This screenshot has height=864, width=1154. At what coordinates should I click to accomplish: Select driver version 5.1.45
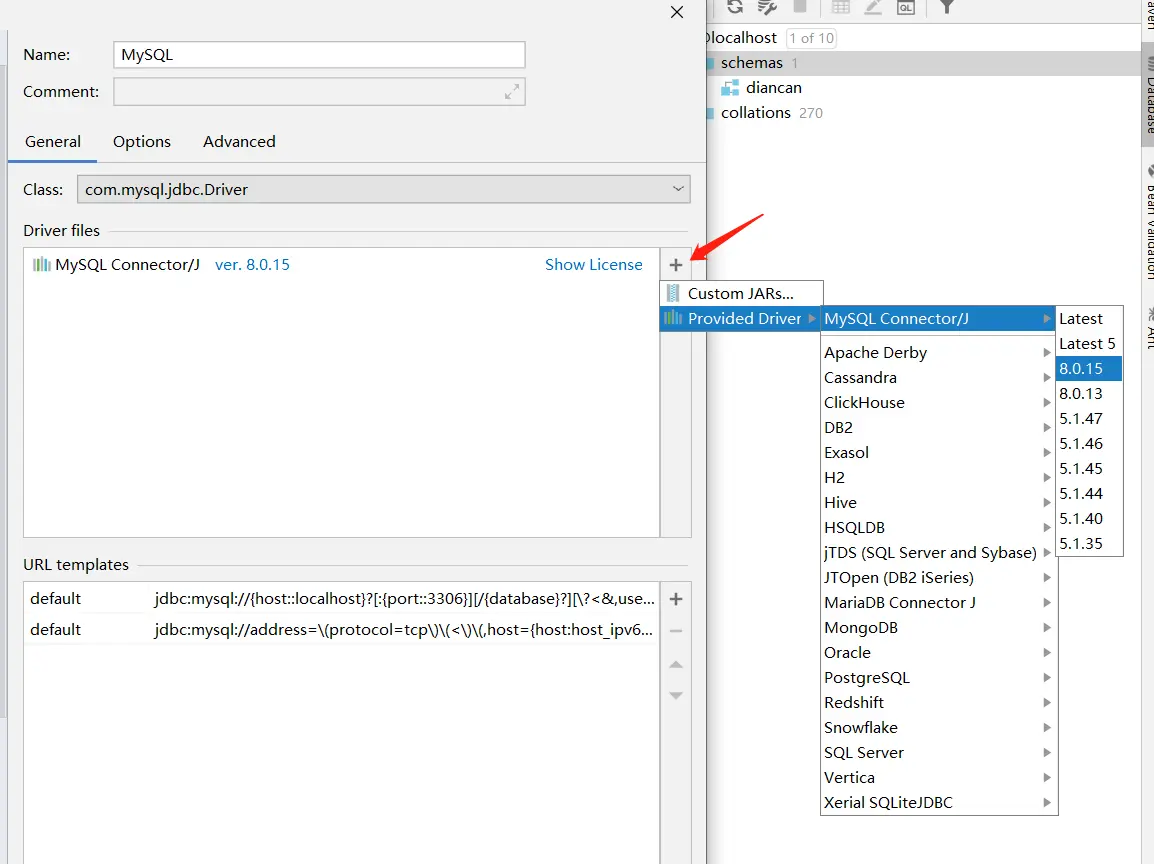pos(1089,469)
